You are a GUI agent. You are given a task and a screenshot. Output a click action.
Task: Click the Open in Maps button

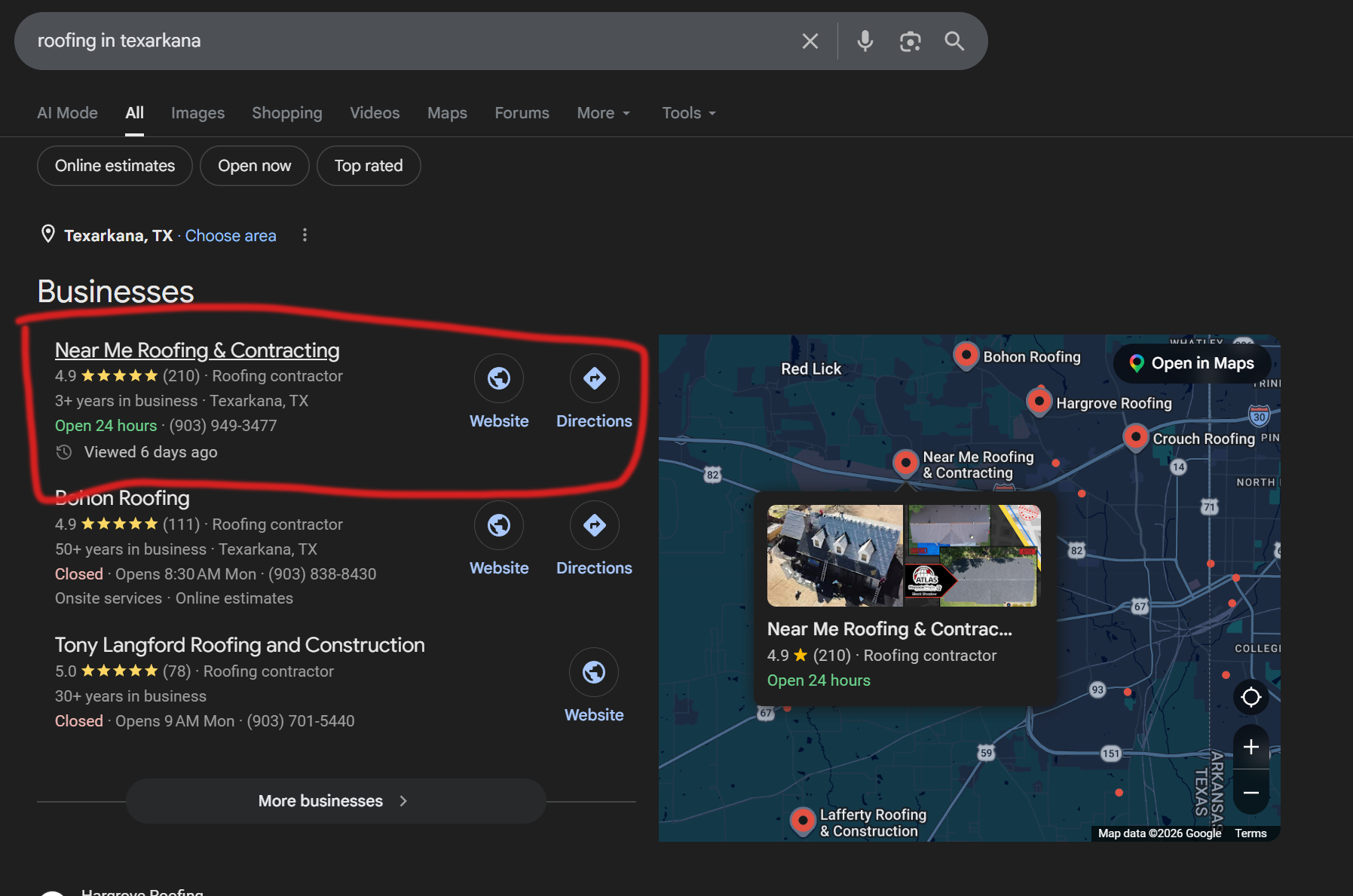pyautogui.click(x=1192, y=363)
